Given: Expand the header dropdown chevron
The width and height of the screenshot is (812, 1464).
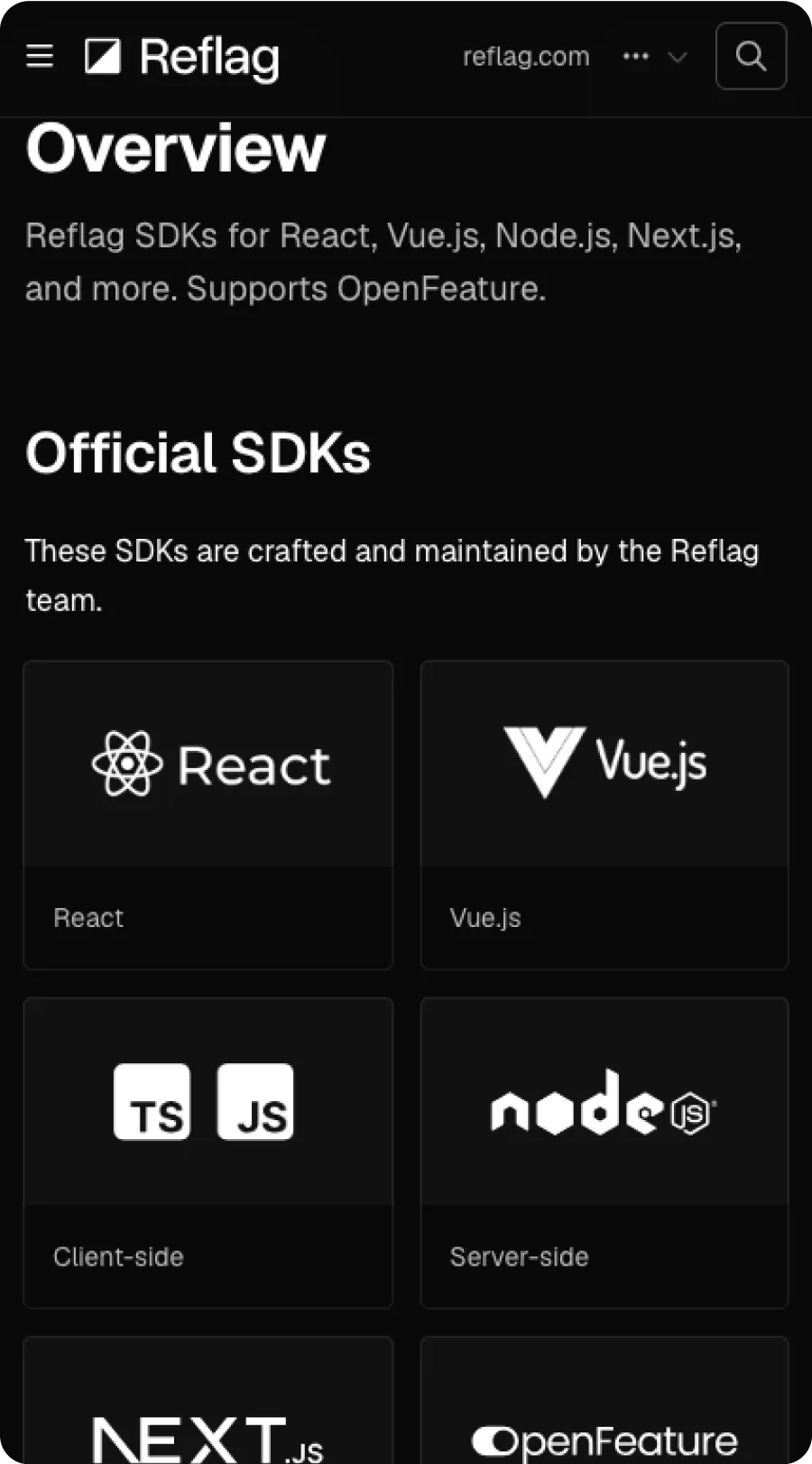Looking at the screenshot, I should coord(677,57).
